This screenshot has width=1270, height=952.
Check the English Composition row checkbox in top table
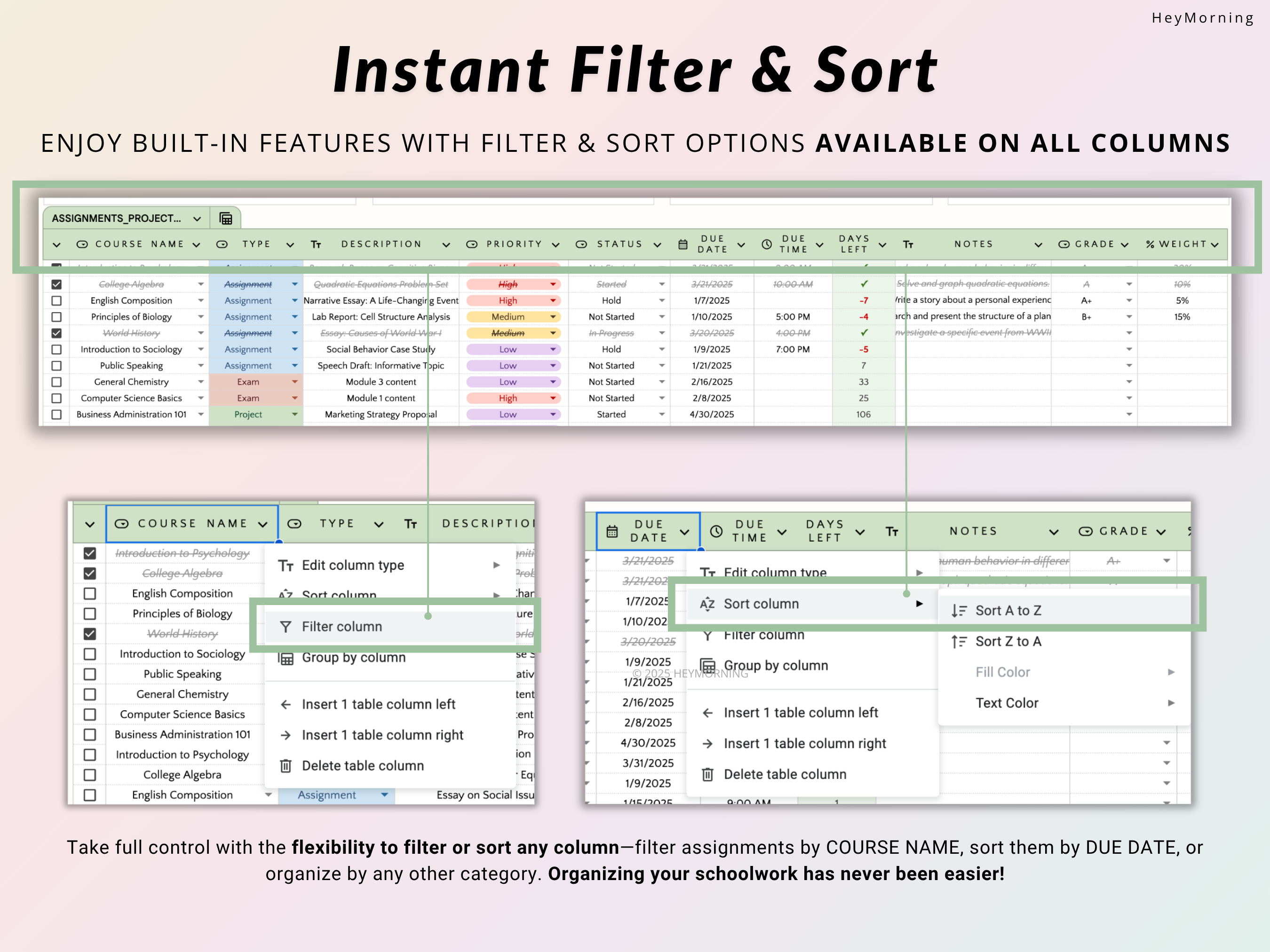pyautogui.click(x=56, y=301)
